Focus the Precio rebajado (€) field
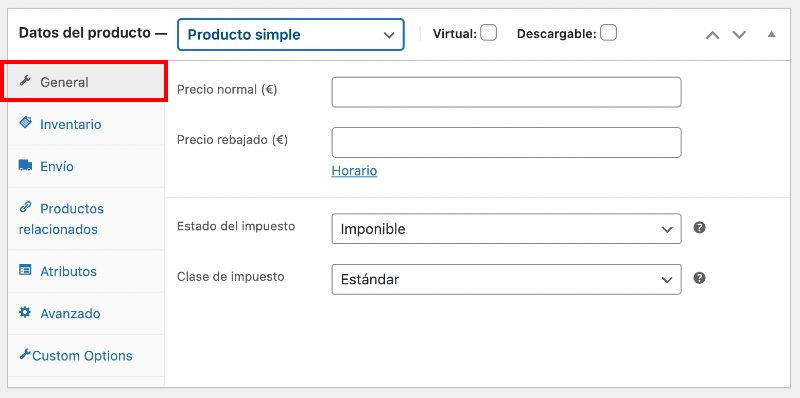The image size is (800, 398). tap(506, 142)
